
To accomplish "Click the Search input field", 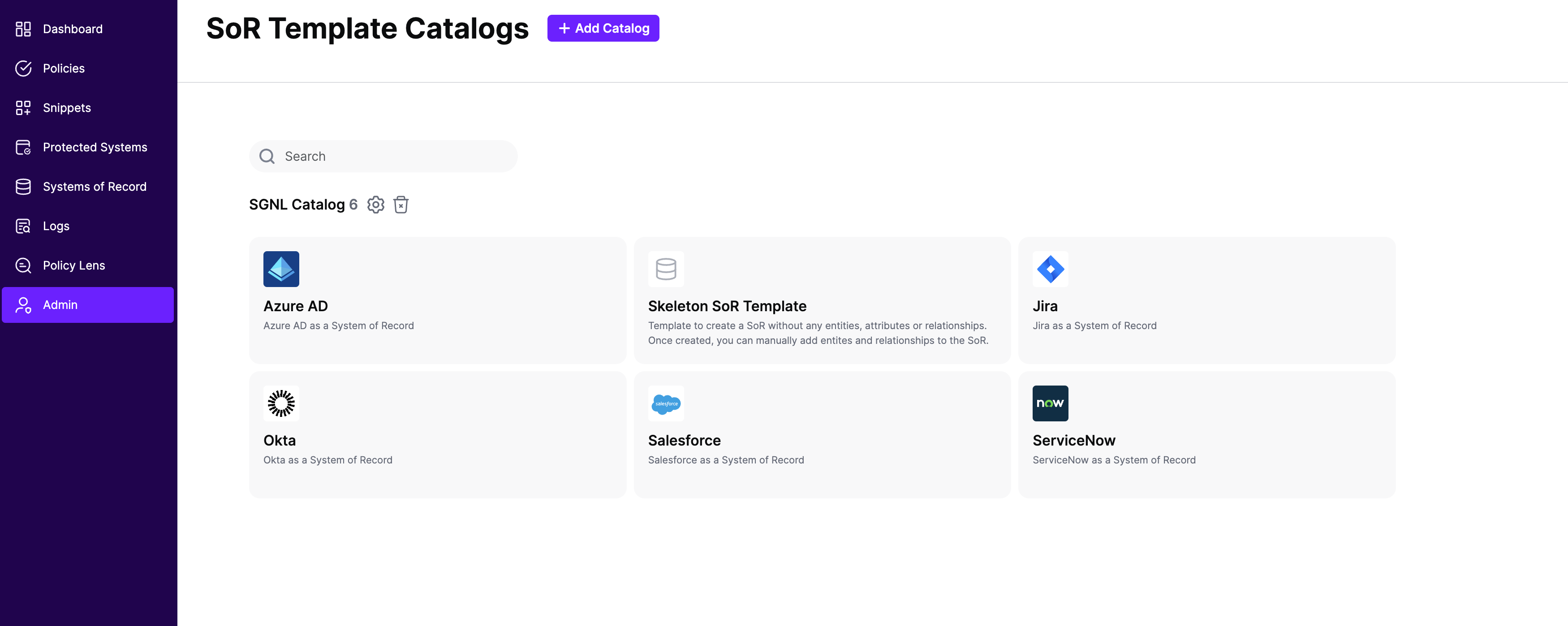I will (x=383, y=155).
